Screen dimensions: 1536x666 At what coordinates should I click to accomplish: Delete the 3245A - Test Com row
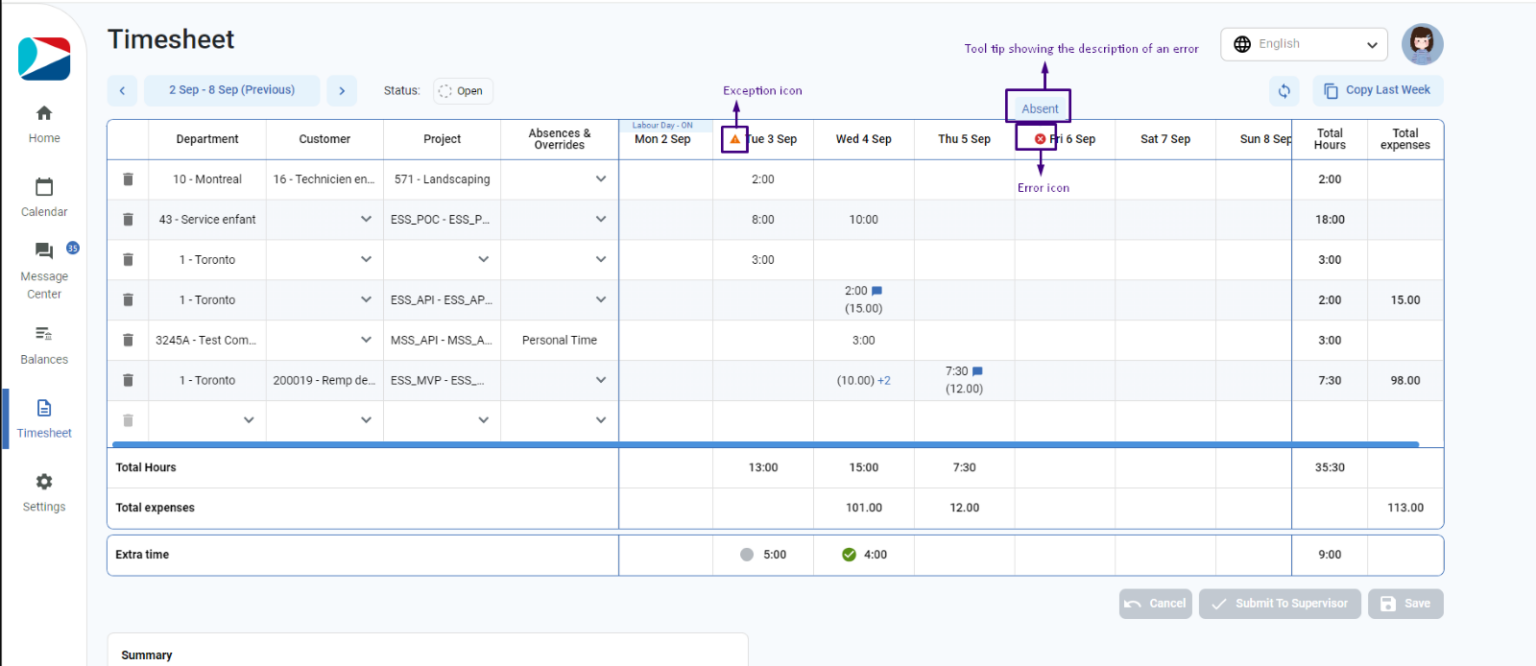click(128, 340)
